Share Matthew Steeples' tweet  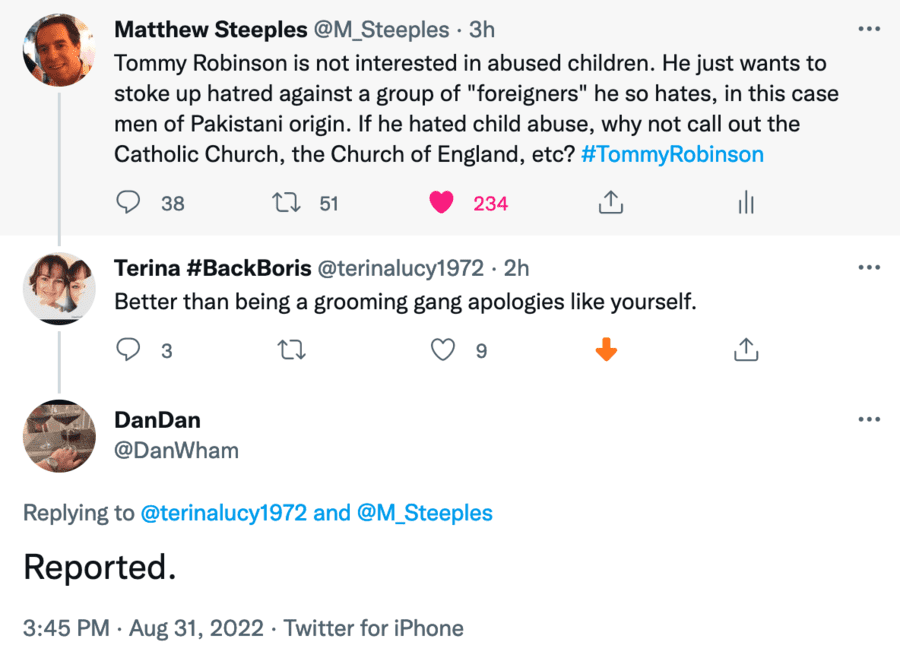610,203
